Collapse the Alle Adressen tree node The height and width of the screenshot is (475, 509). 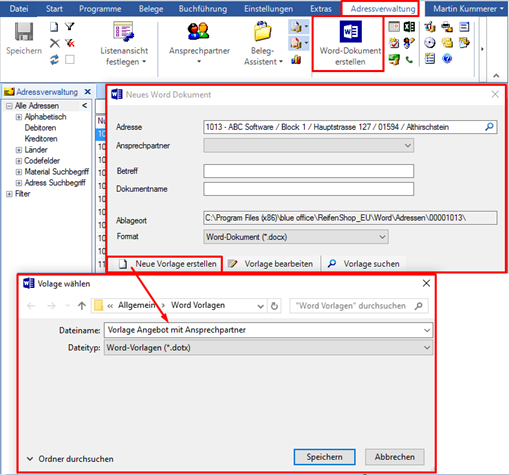[x=9, y=106]
